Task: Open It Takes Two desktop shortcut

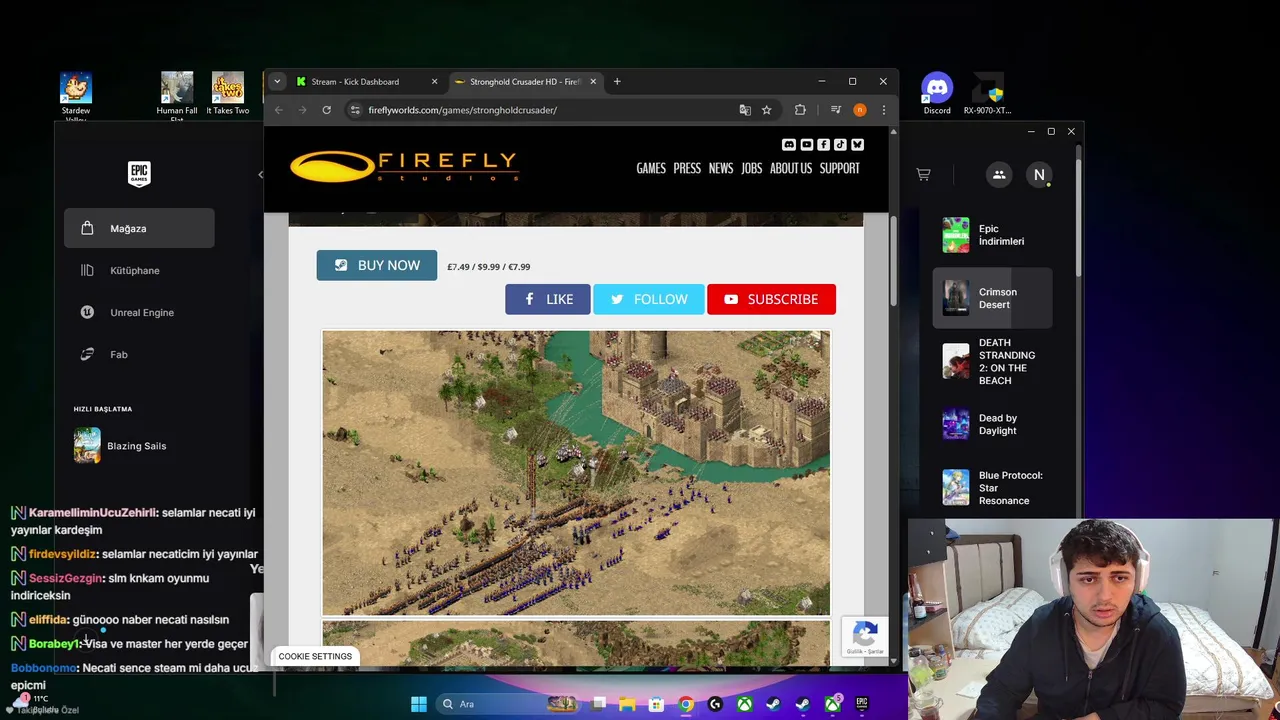Action: click(227, 93)
